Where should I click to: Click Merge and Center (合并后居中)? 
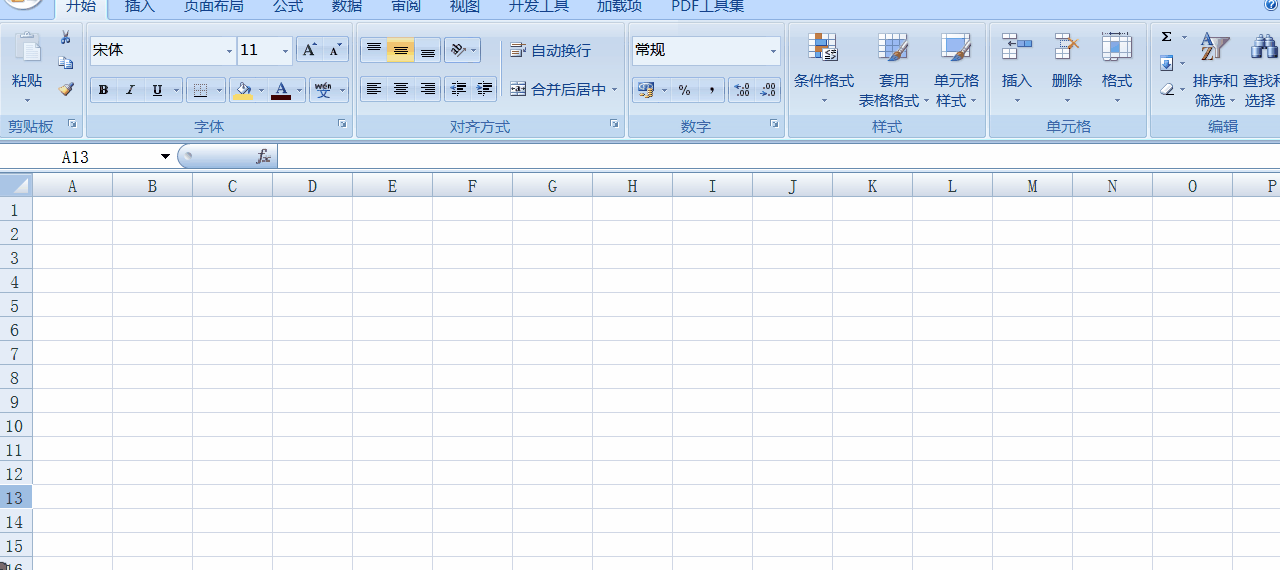(558, 89)
